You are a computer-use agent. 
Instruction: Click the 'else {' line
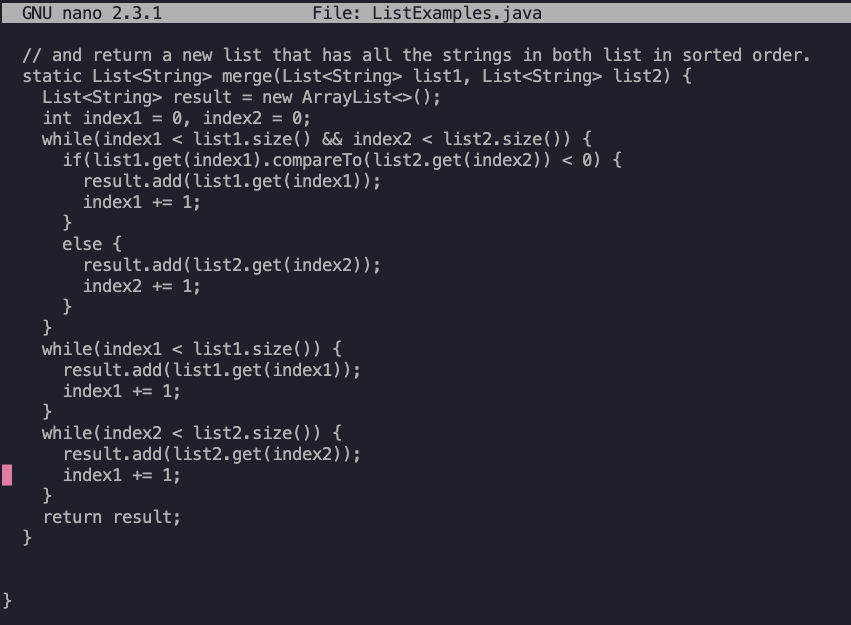tap(92, 244)
